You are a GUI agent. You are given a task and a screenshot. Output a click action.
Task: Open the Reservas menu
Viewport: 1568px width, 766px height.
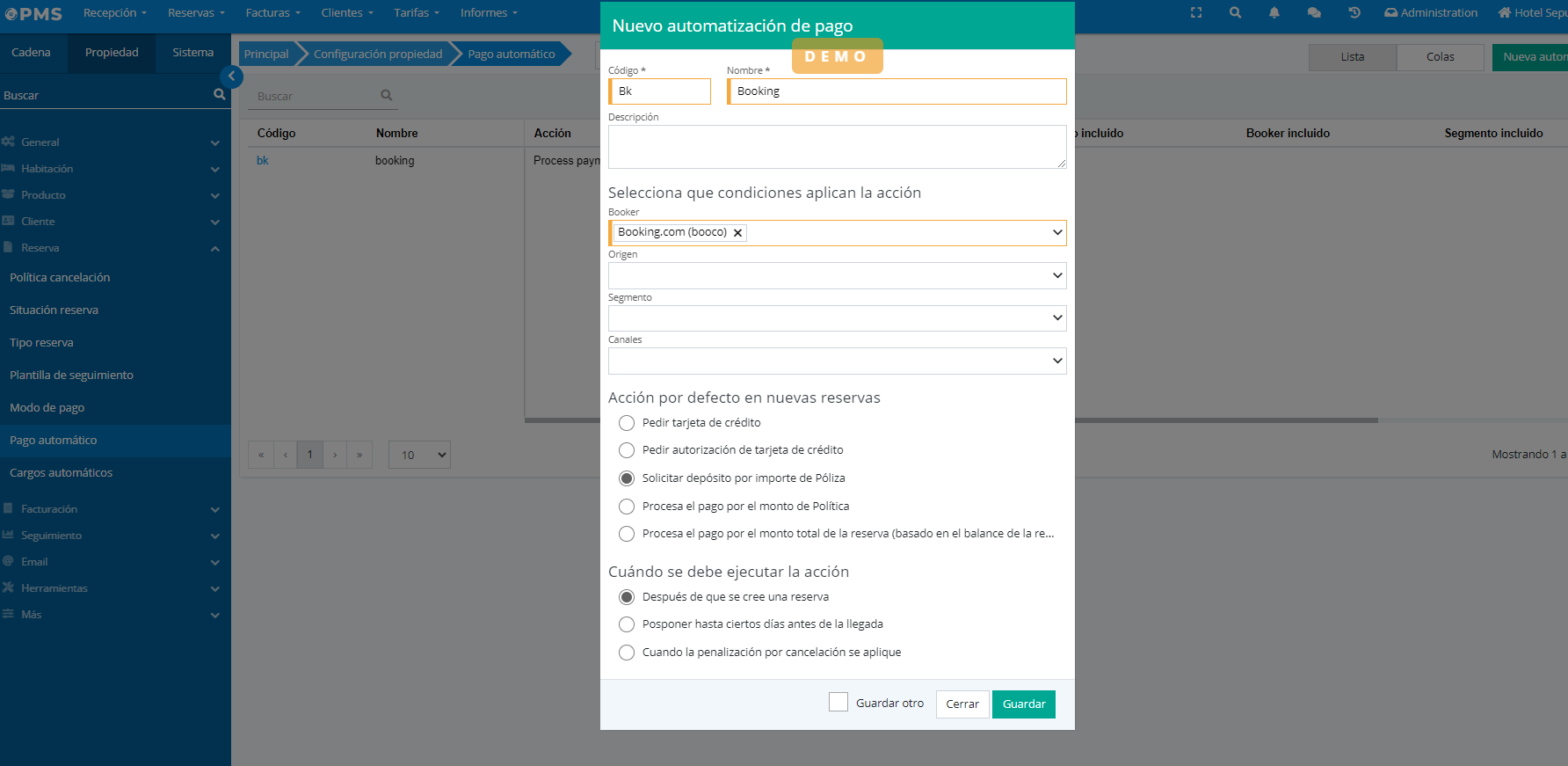[196, 13]
